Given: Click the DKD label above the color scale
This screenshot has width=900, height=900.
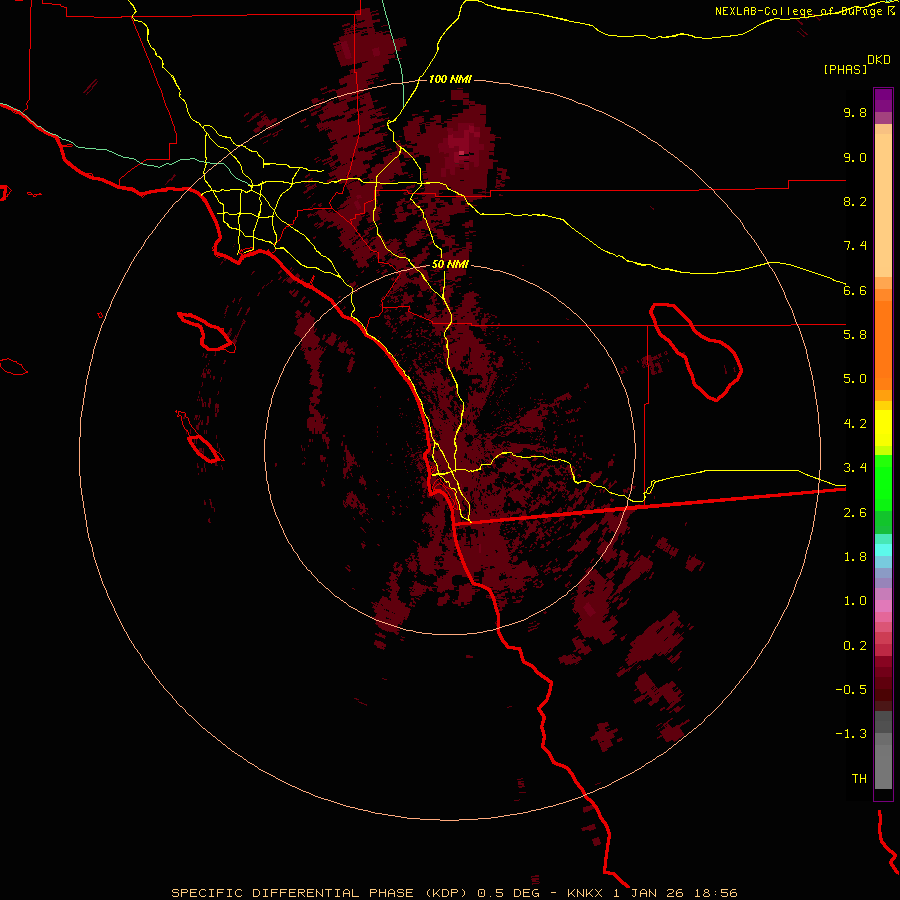Looking at the screenshot, I should click(x=879, y=60).
